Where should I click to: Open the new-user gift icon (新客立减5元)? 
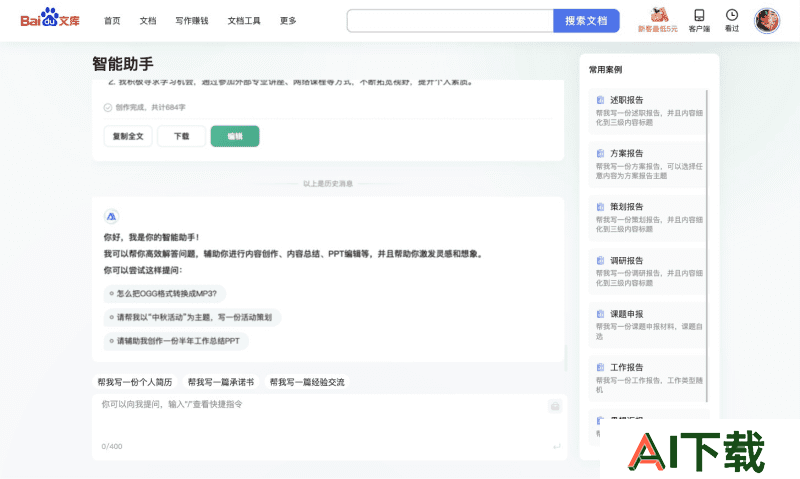pyautogui.click(x=658, y=16)
